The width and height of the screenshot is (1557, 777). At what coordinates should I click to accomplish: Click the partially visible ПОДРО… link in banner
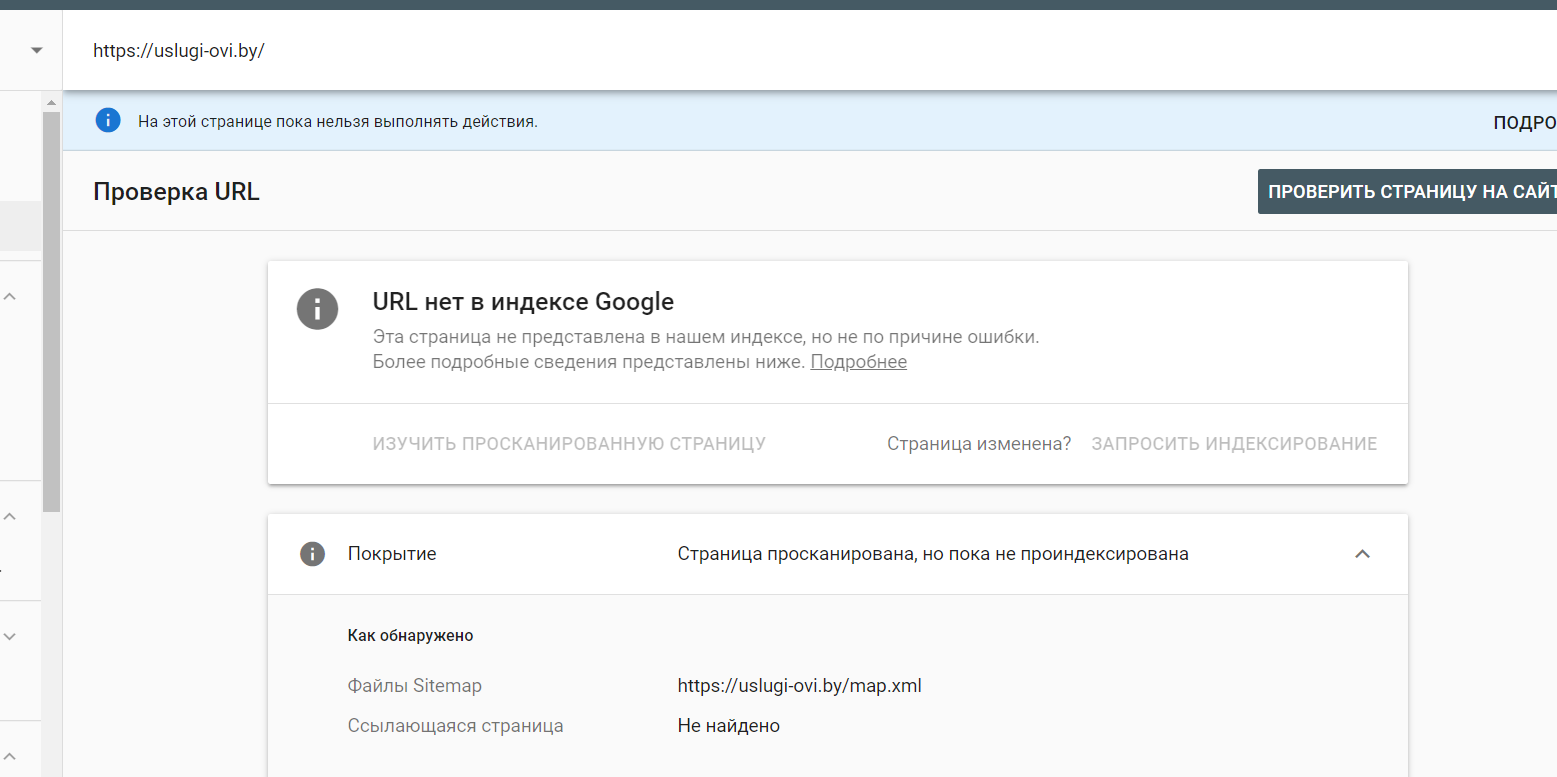point(1524,123)
